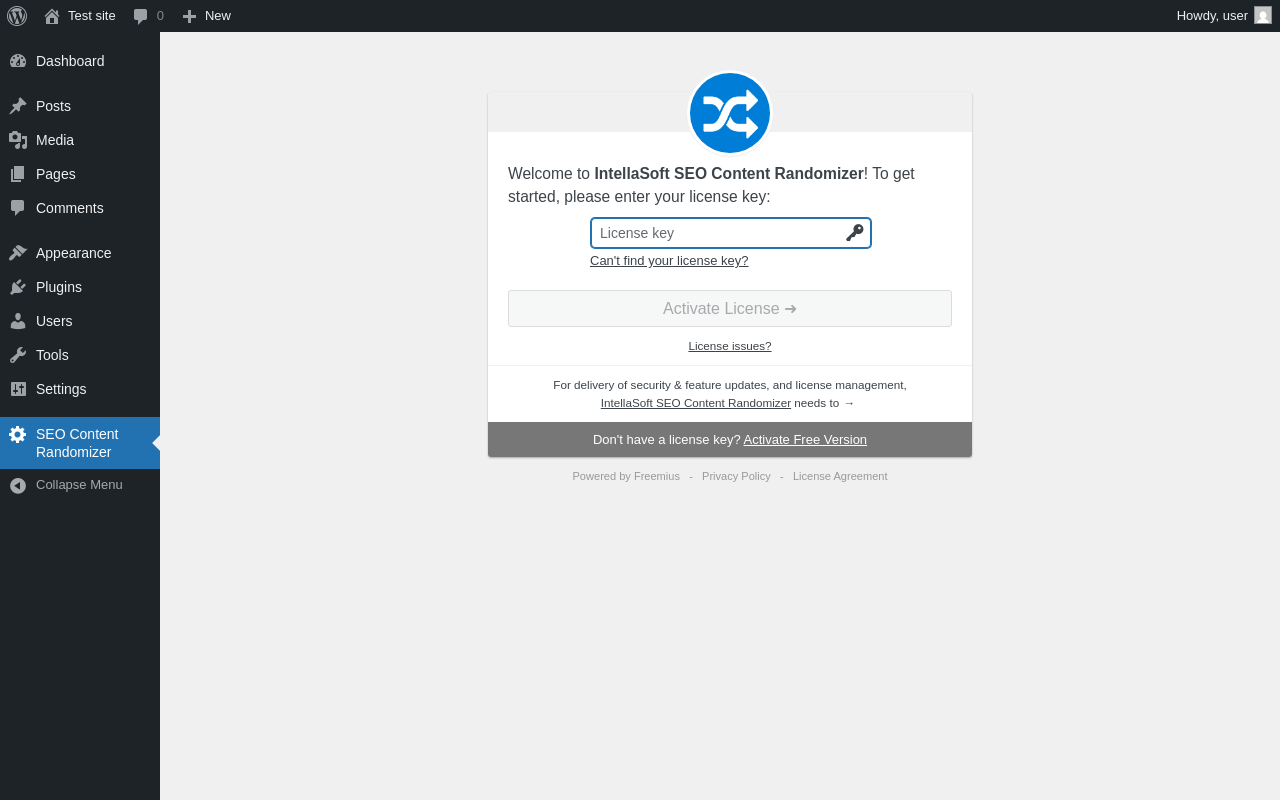
Task: Click the "Don't have a license key?" text
Action: 666,440
